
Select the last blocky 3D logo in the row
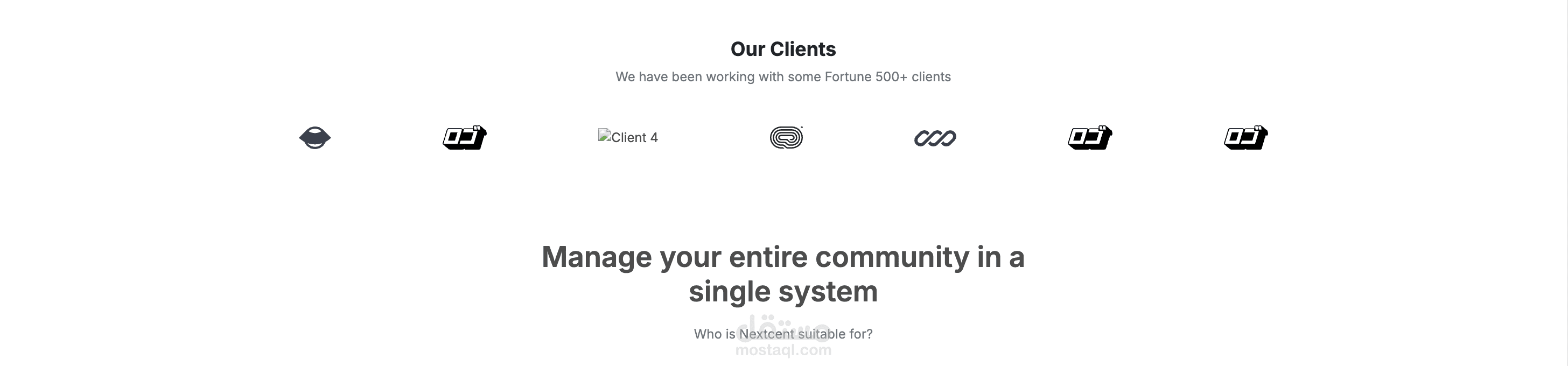1245,138
